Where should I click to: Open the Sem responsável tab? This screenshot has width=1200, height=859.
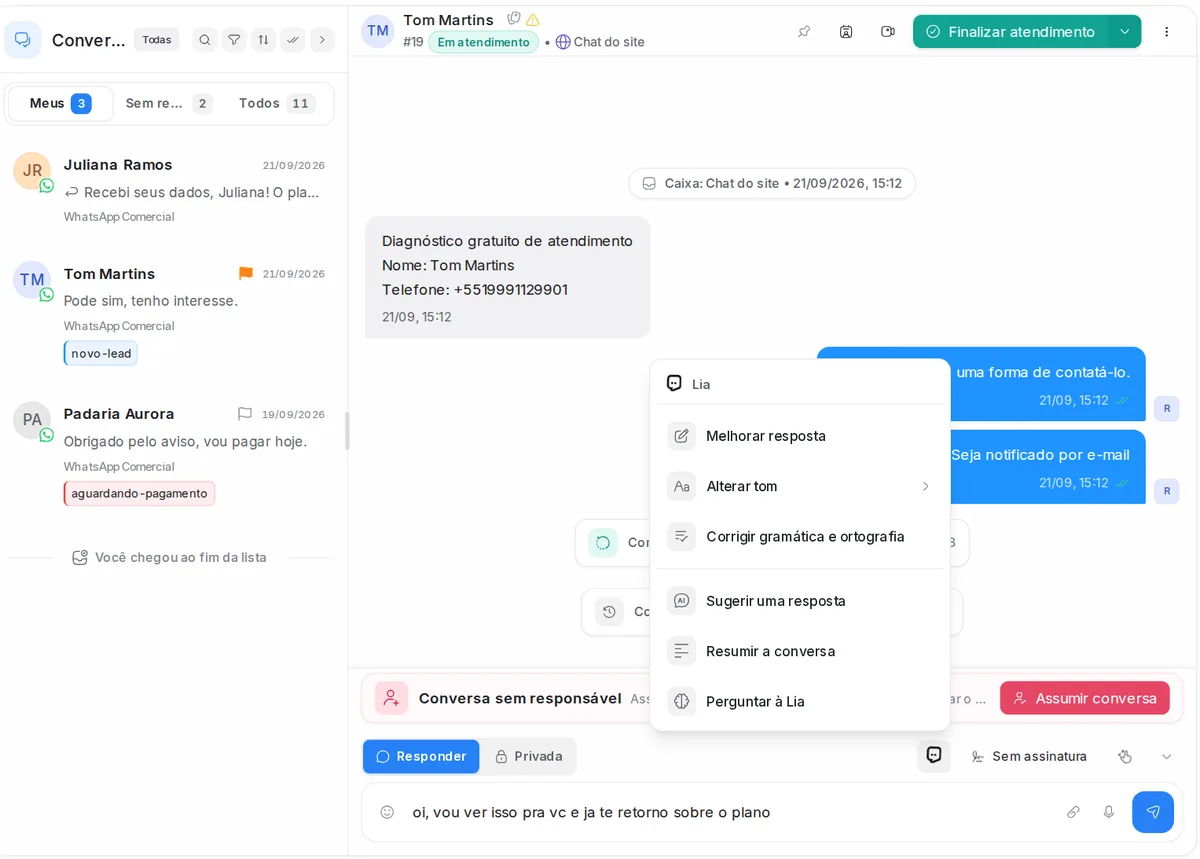pos(168,103)
